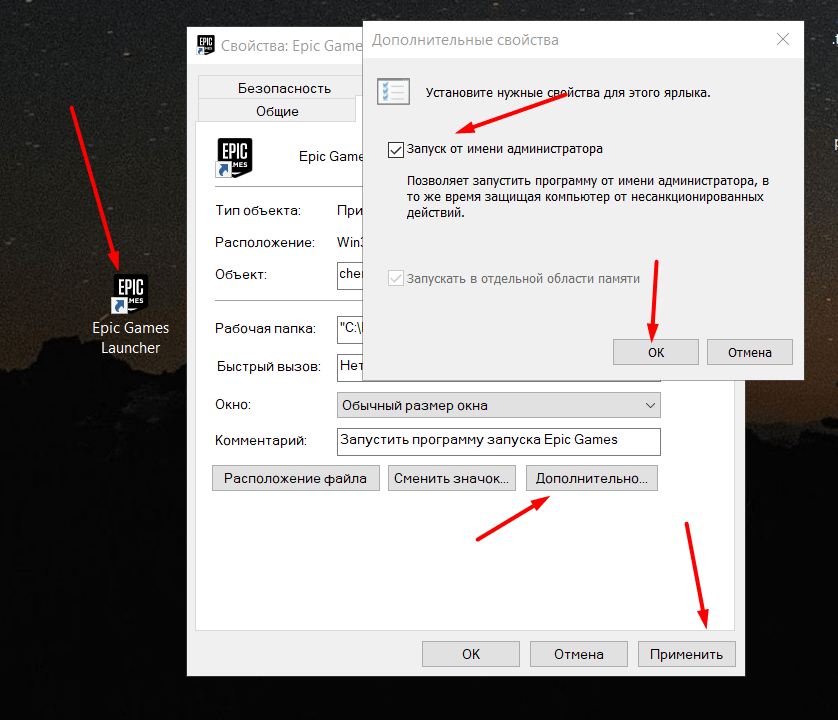
Task: Click the 'Запускать в отдельной области памяти' checkbox
Action: tap(396, 279)
